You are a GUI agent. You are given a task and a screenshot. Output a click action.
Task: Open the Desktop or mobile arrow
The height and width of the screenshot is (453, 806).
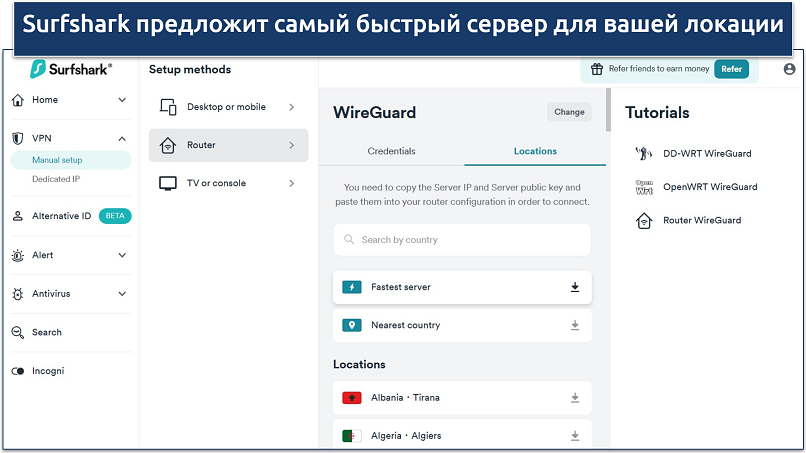click(292, 107)
